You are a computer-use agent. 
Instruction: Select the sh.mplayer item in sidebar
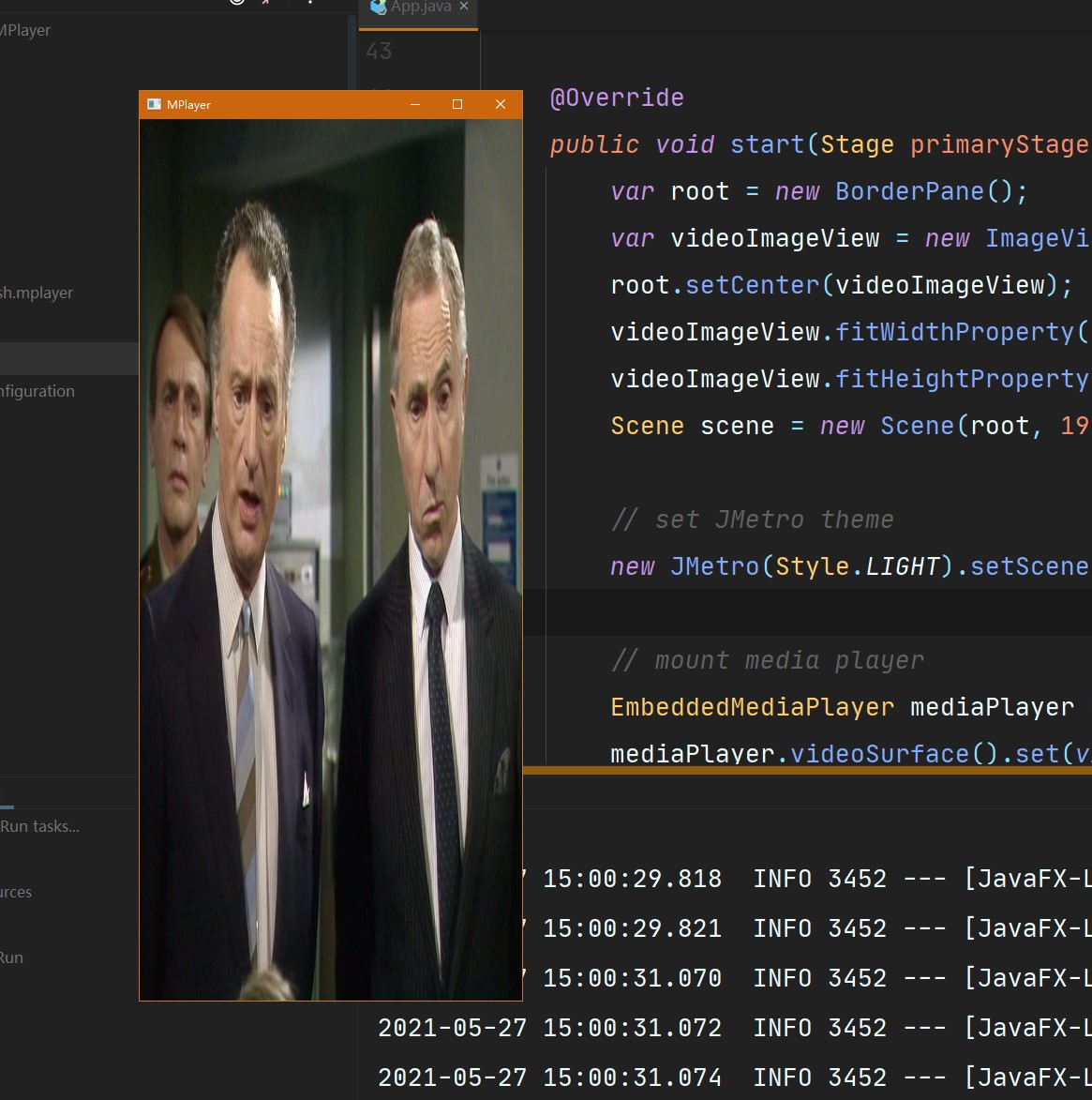pyautogui.click(x=37, y=293)
